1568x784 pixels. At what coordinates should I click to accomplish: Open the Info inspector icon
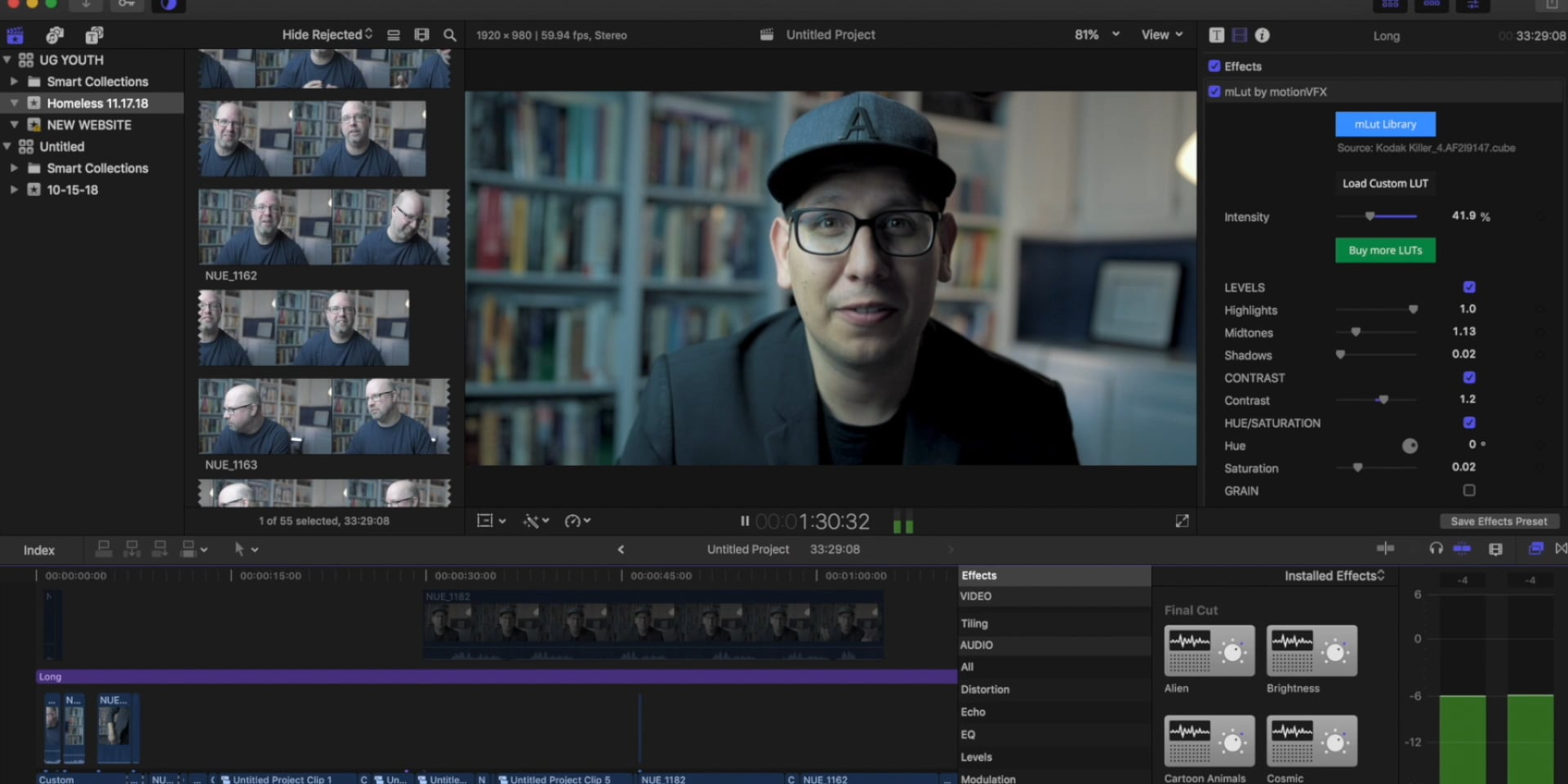(x=1262, y=35)
